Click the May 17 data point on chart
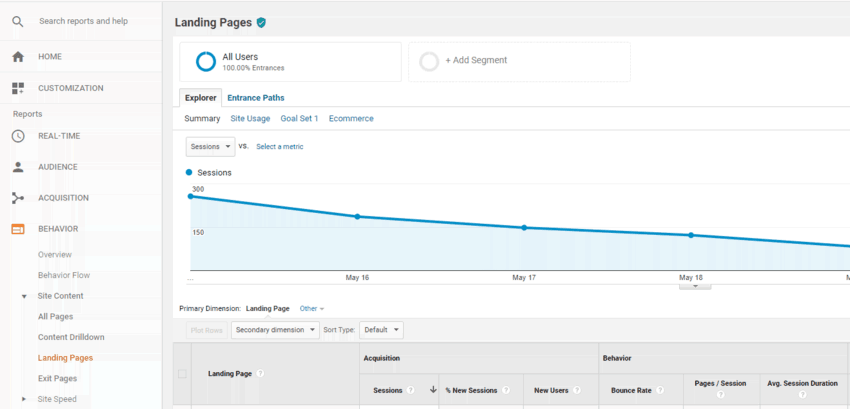Screen dimensions: 850x409 coord(524,228)
